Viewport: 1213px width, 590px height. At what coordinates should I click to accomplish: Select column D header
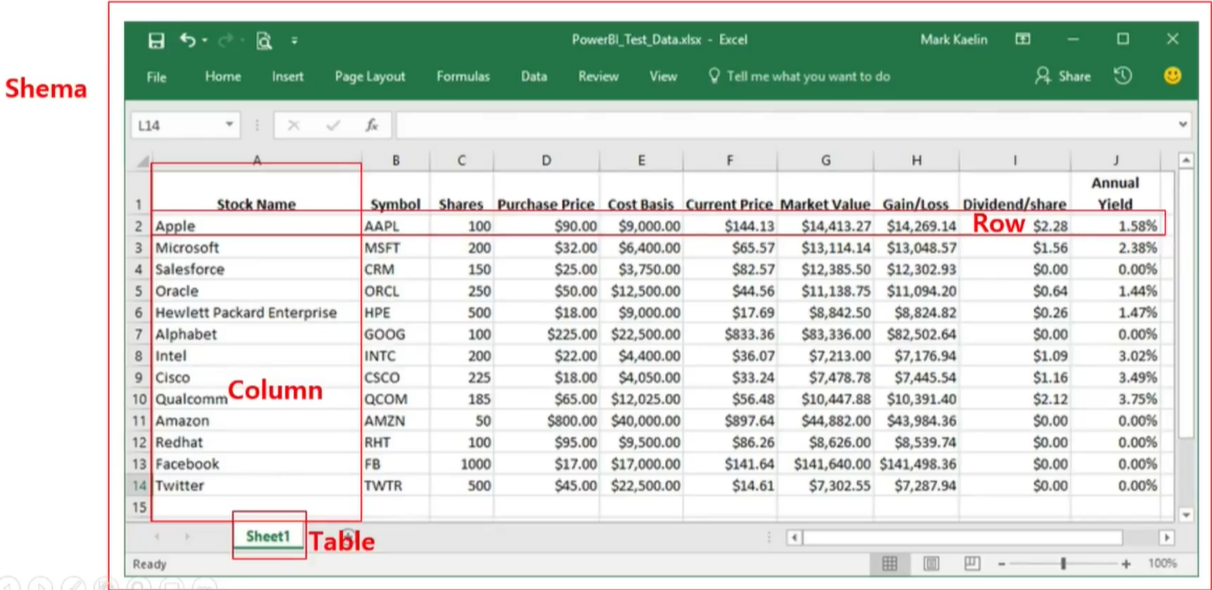tap(546, 161)
